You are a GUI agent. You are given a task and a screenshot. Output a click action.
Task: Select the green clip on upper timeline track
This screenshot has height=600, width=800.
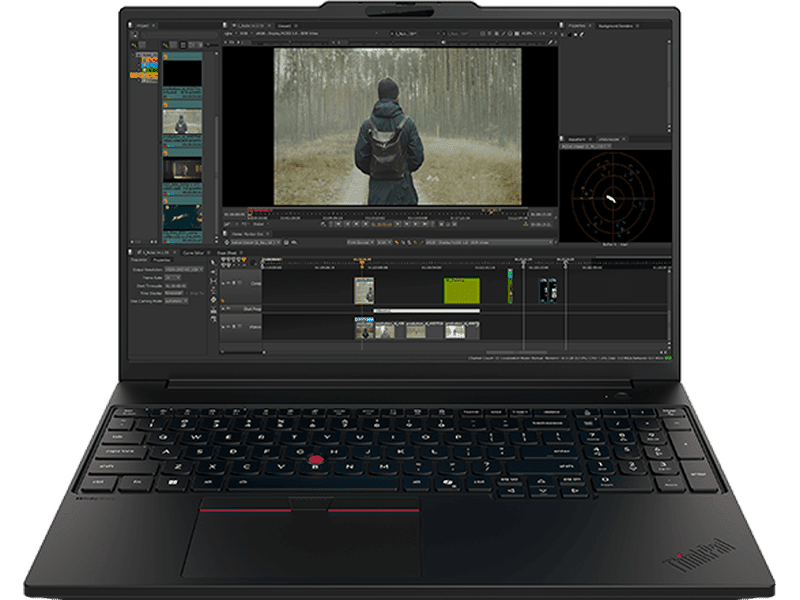(x=462, y=291)
